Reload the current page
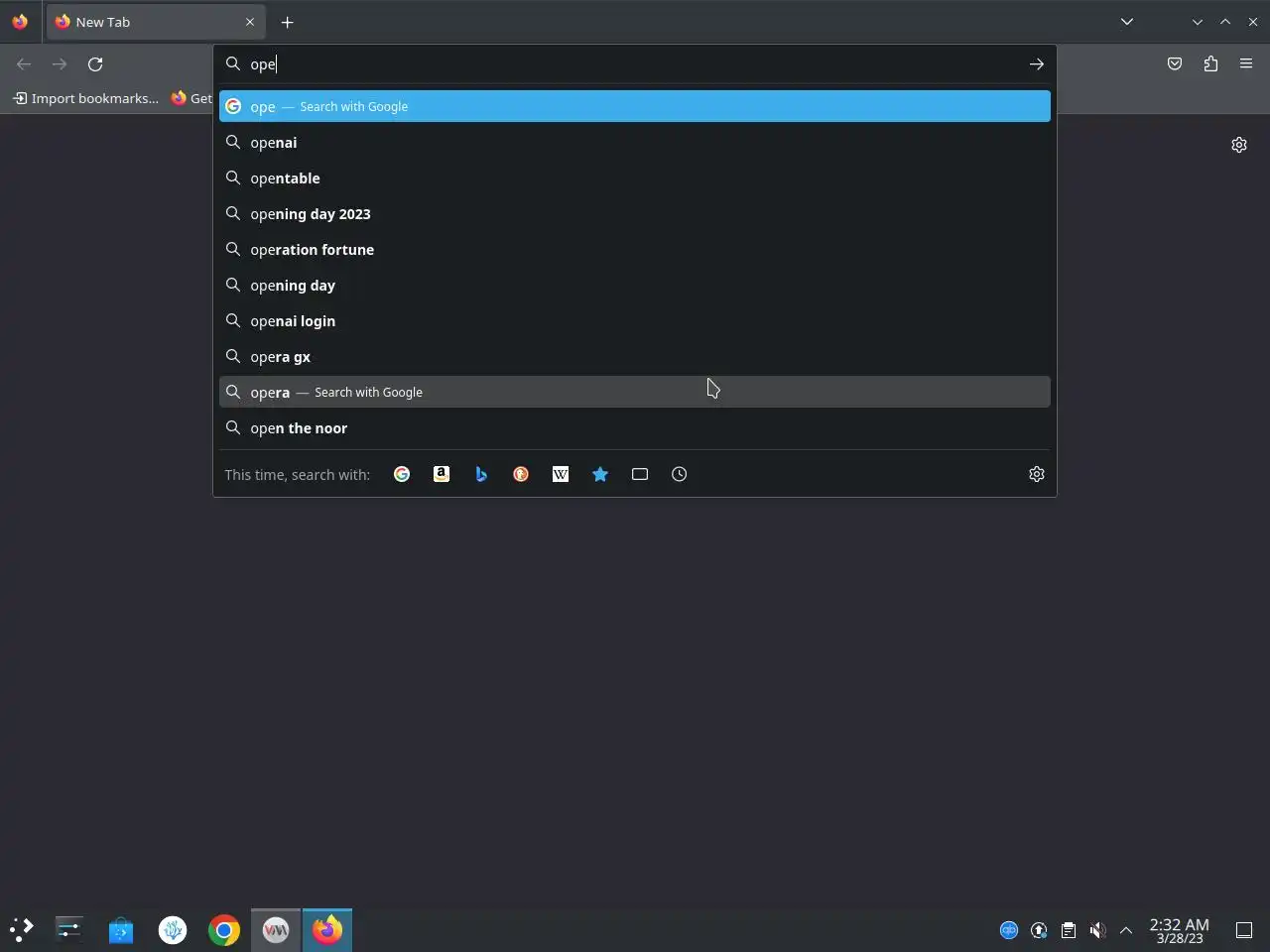1270x952 pixels. (95, 63)
